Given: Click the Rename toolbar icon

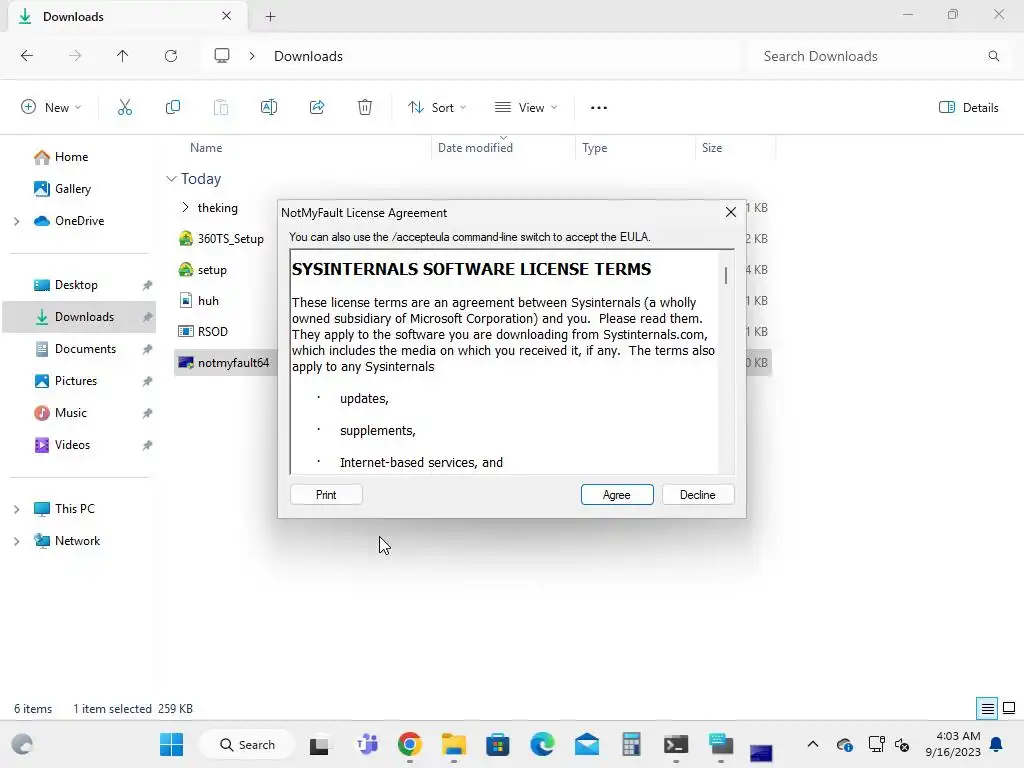Looking at the screenshot, I should (x=268, y=107).
